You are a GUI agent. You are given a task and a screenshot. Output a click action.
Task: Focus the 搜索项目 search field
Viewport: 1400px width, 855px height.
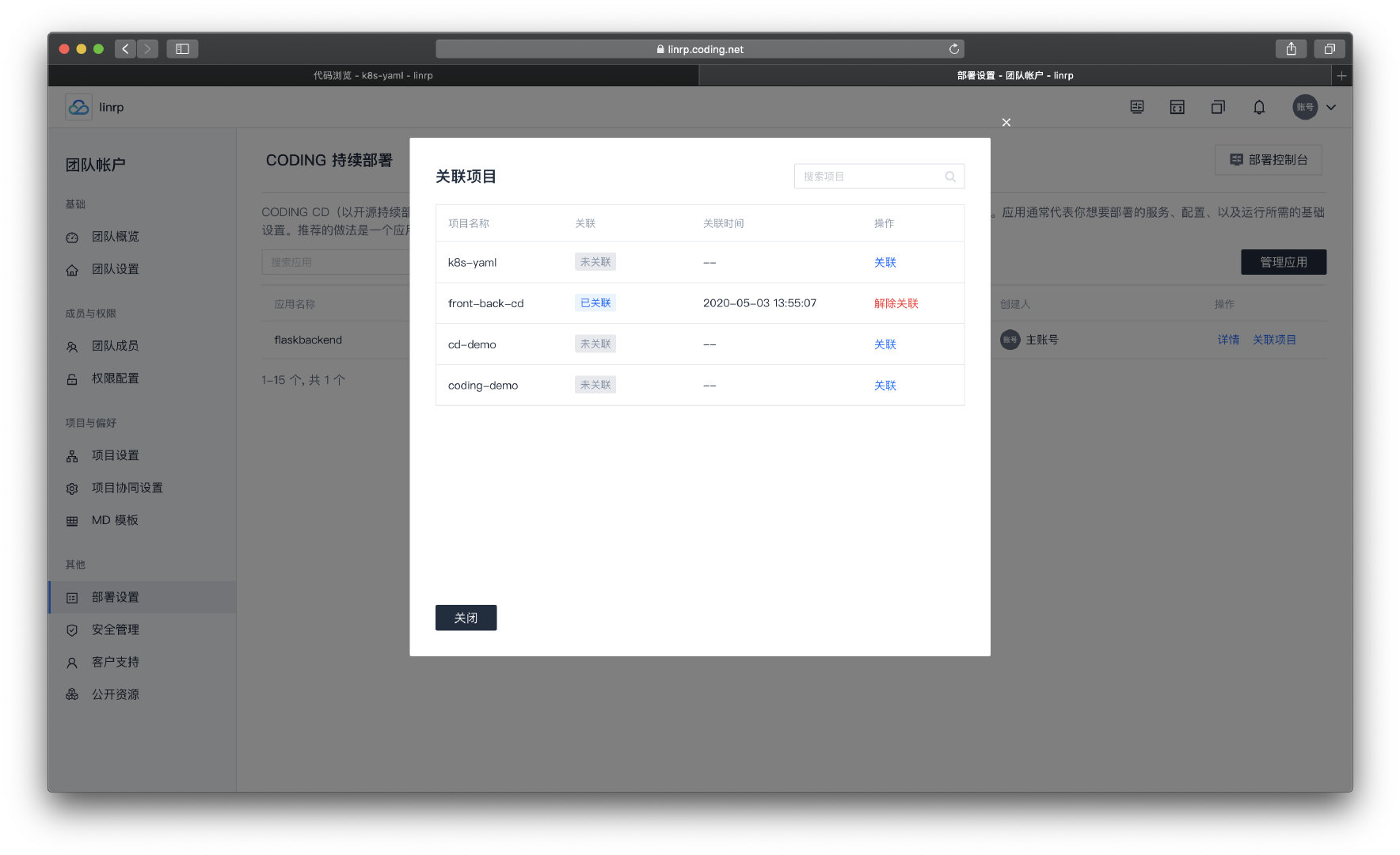tap(879, 177)
